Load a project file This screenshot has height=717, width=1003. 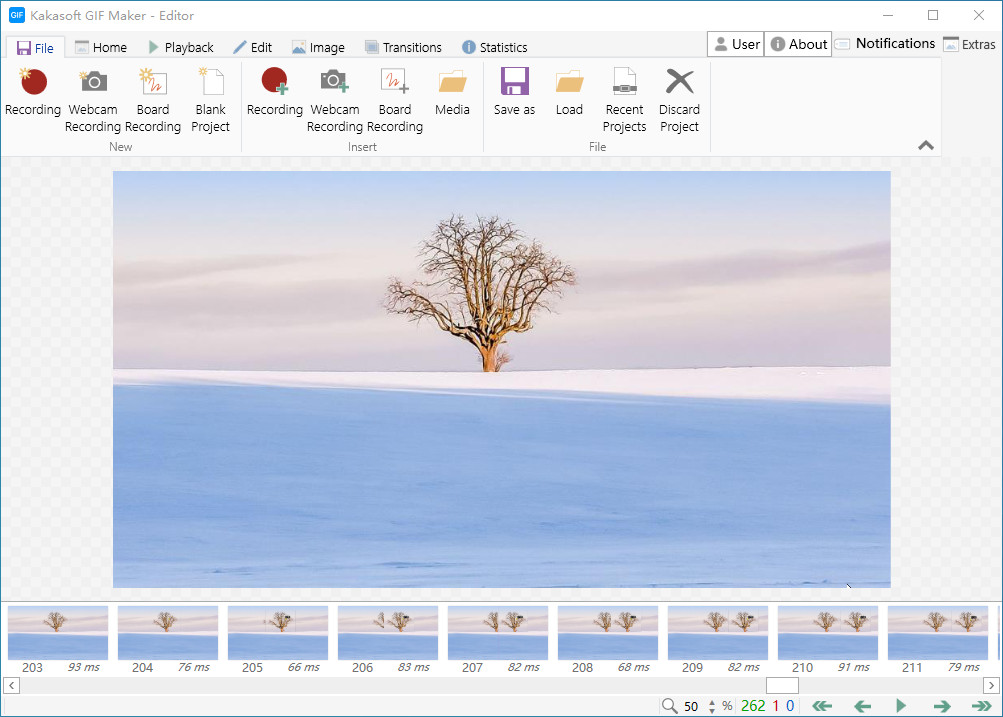569,93
